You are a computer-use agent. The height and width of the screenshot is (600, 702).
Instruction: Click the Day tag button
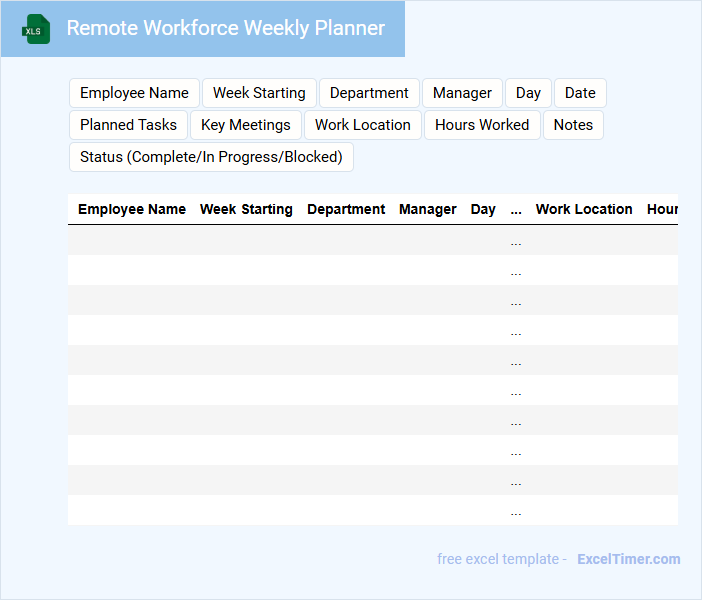coord(528,93)
